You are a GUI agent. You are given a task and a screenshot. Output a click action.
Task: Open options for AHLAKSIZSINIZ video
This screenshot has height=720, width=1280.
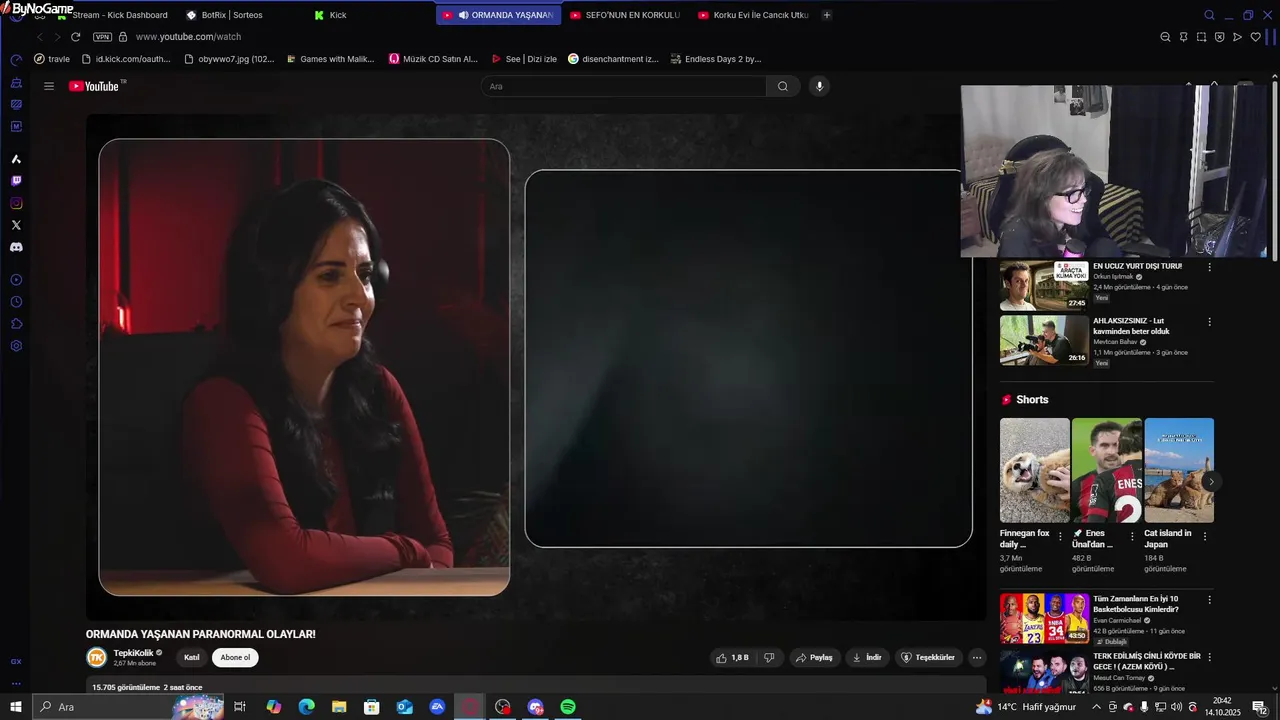1209,322
